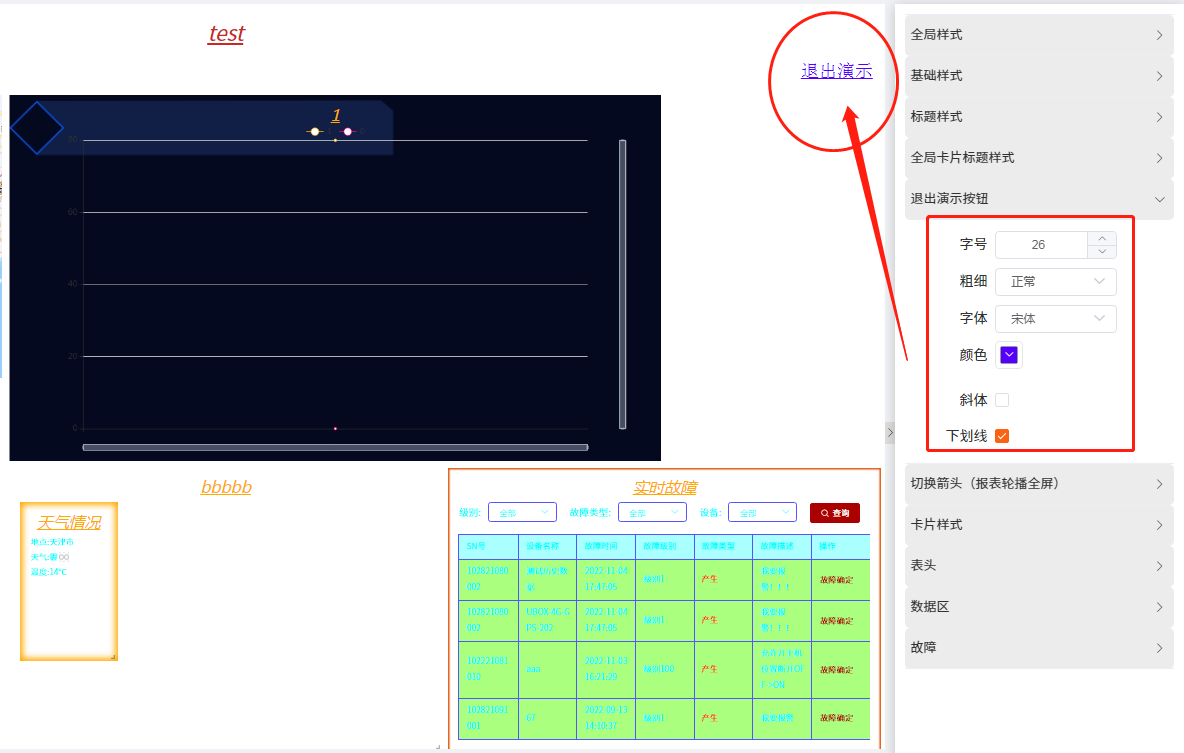Image resolution: width=1184 pixels, height=753 pixels.
Task: Toggle chart legend series 1 marker
Action: [315, 131]
